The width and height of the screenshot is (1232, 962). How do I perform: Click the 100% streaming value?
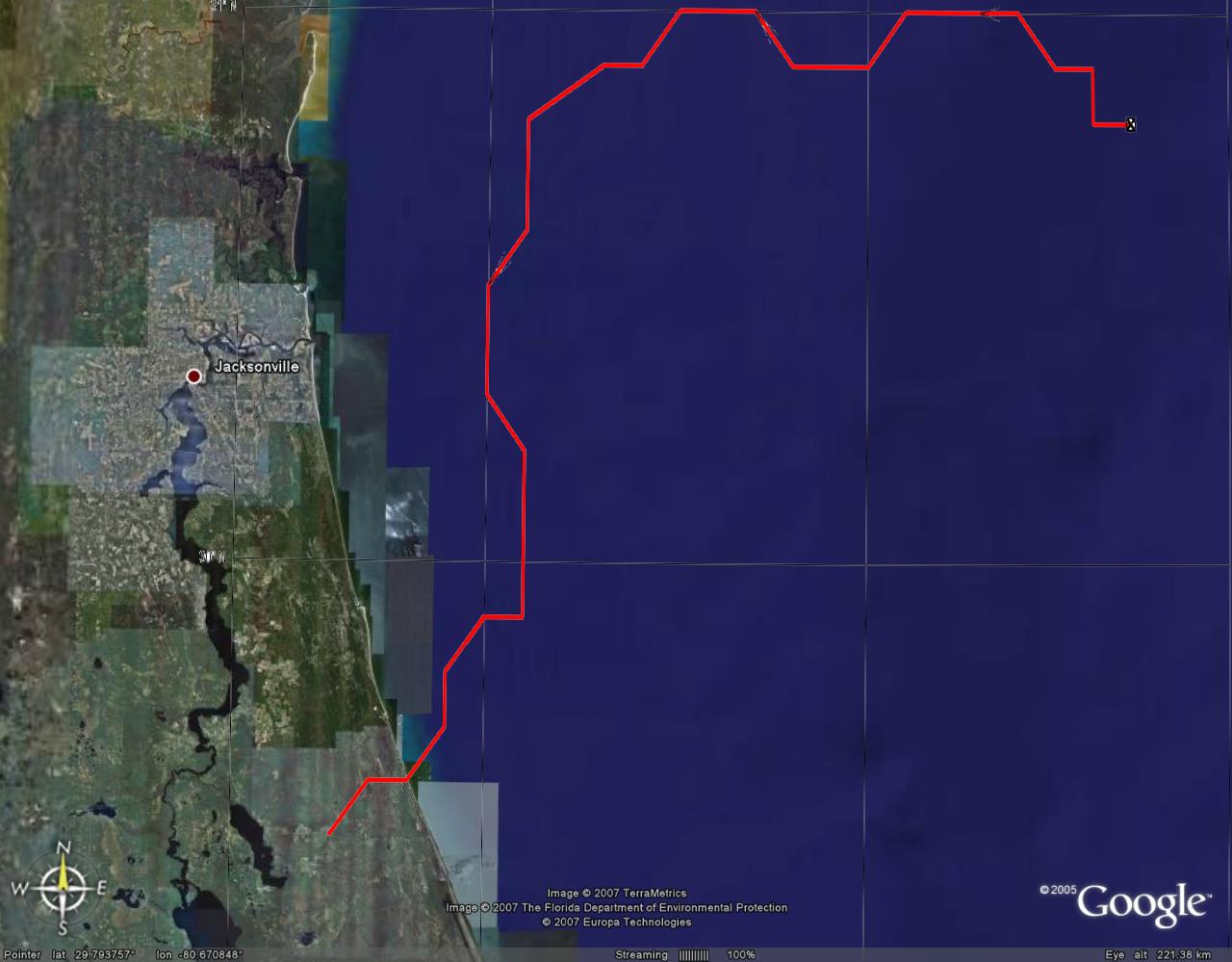click(741, 955)
